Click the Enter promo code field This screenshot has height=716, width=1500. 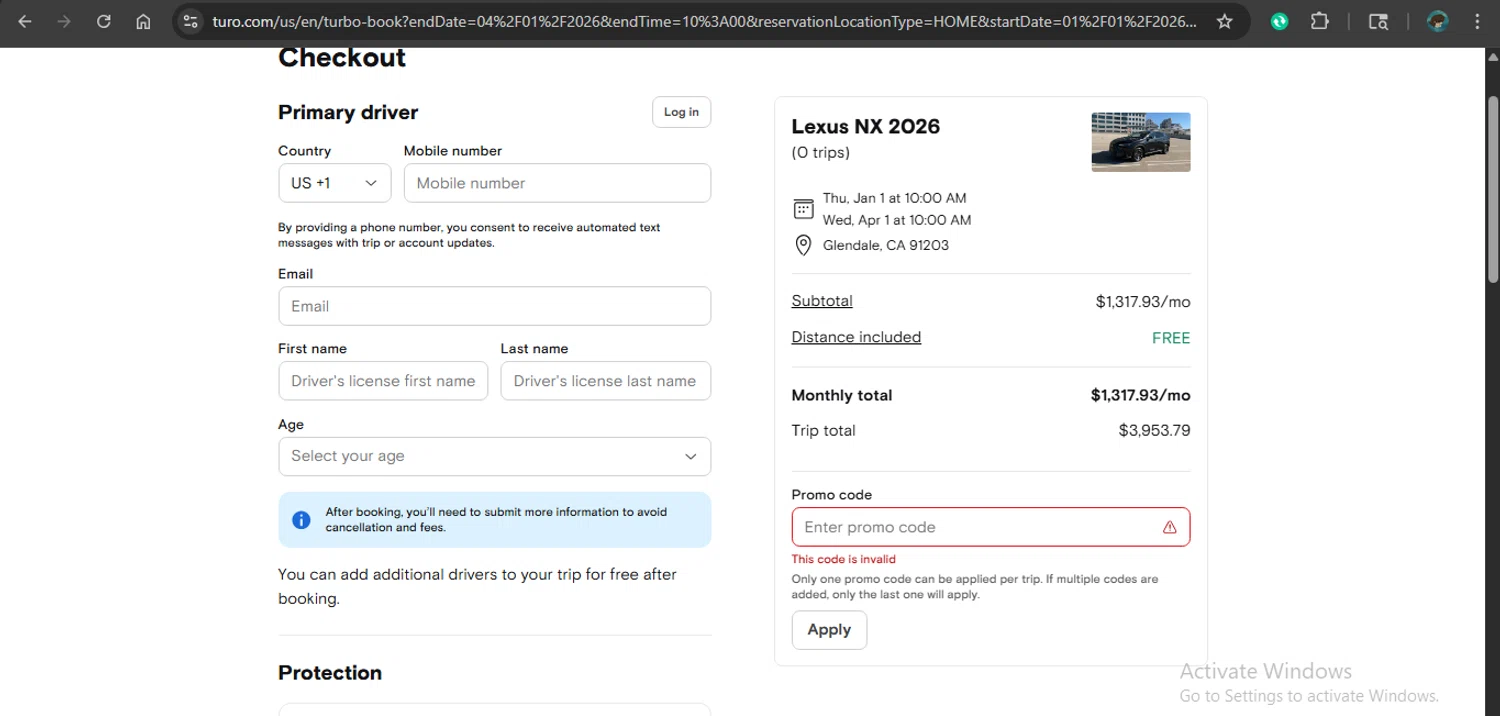pyautogui.click(x=975, y=527)
